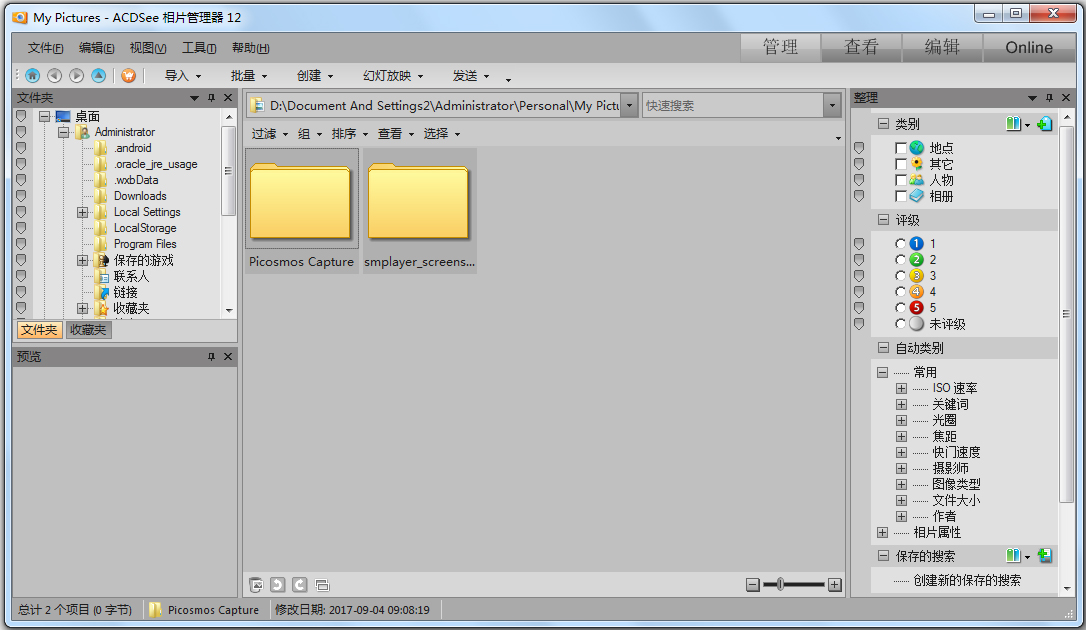Switch to the Online mode tab

1029,47
